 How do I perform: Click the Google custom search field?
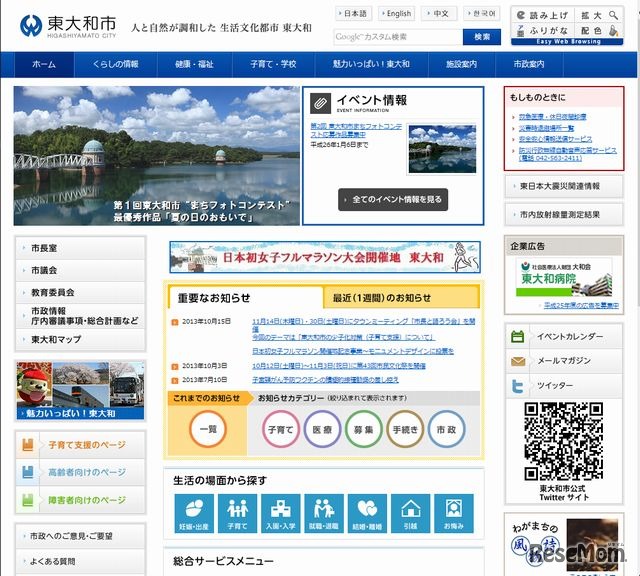(398, 37)
